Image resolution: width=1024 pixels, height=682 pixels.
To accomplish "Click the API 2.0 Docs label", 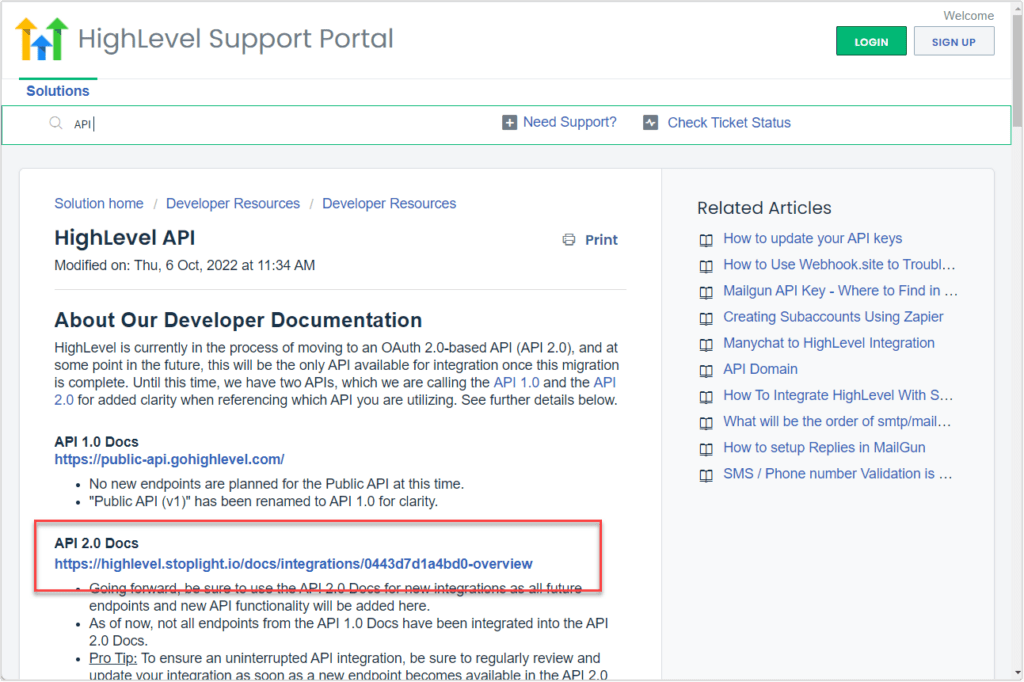I will pos(97,543).
